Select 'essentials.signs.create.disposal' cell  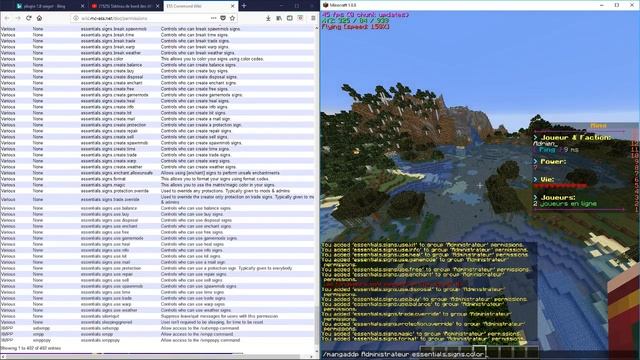coord(112,77)
